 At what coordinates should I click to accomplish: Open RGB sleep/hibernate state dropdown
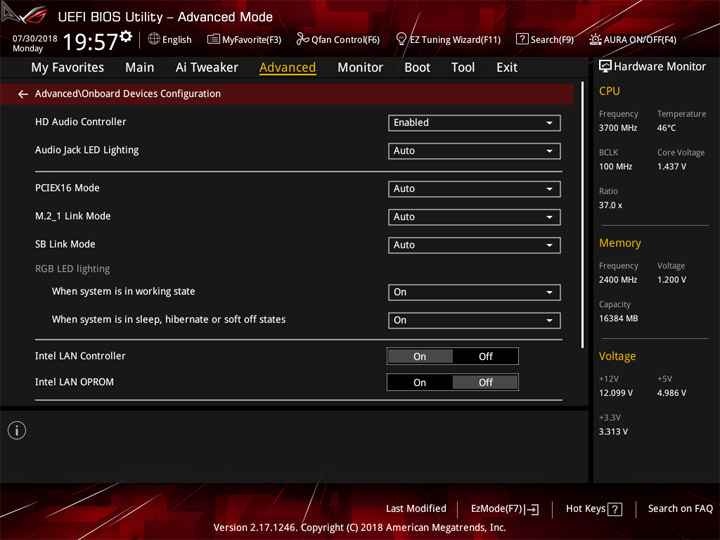tap(474, 321)
